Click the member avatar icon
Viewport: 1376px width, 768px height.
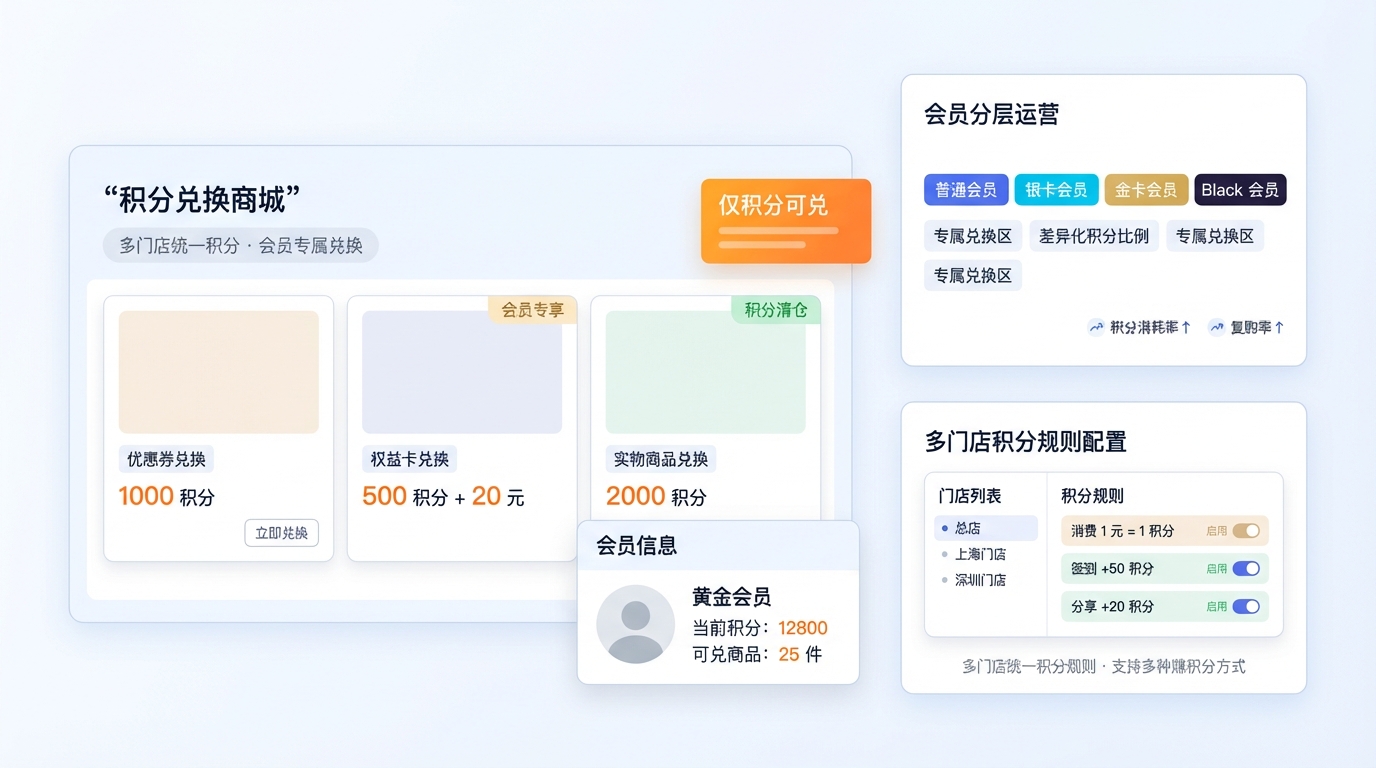(x=635, y=624)
